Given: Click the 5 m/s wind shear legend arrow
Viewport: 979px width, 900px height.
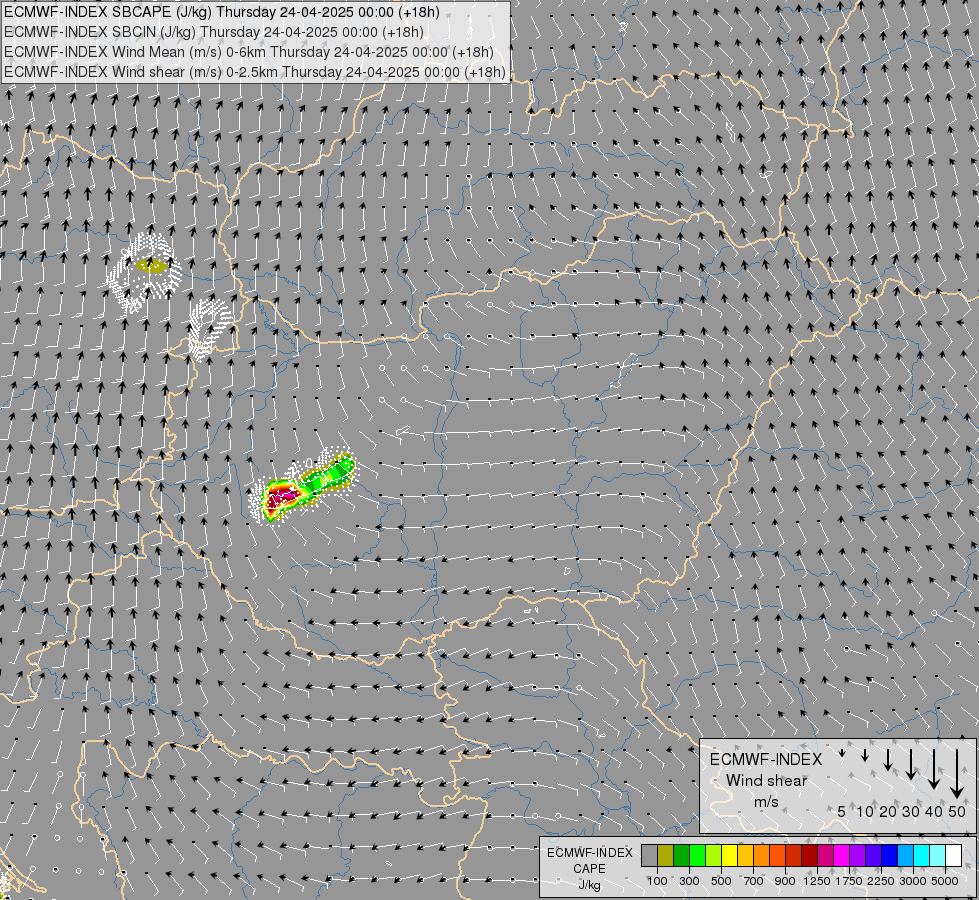Looking at the screenshot, I should (x=842, y=753).
